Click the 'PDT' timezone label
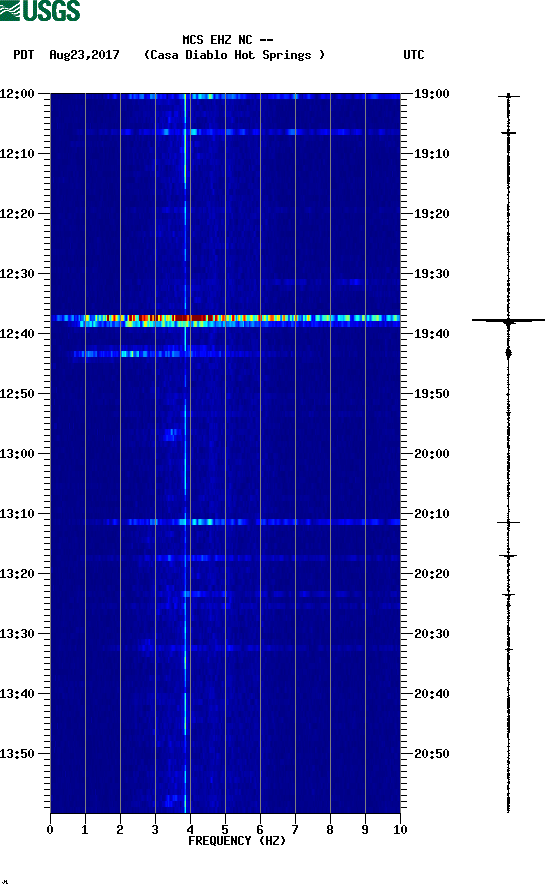Image resolution: width=552 pixels, height=893 pixels. 23,55
